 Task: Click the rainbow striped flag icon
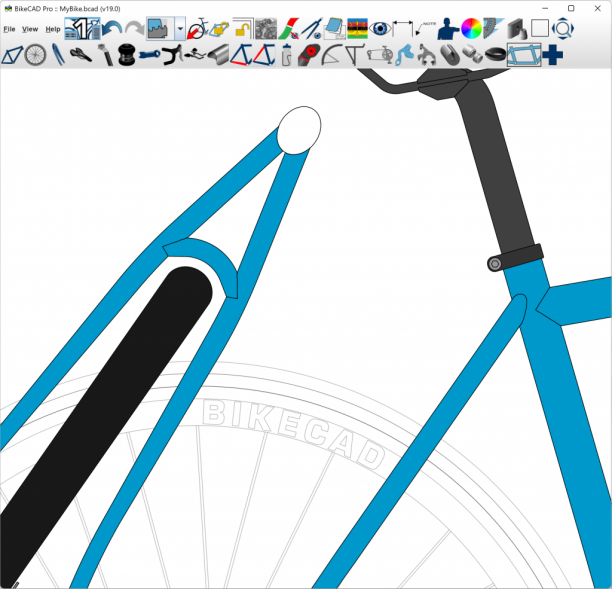(358, 28)
